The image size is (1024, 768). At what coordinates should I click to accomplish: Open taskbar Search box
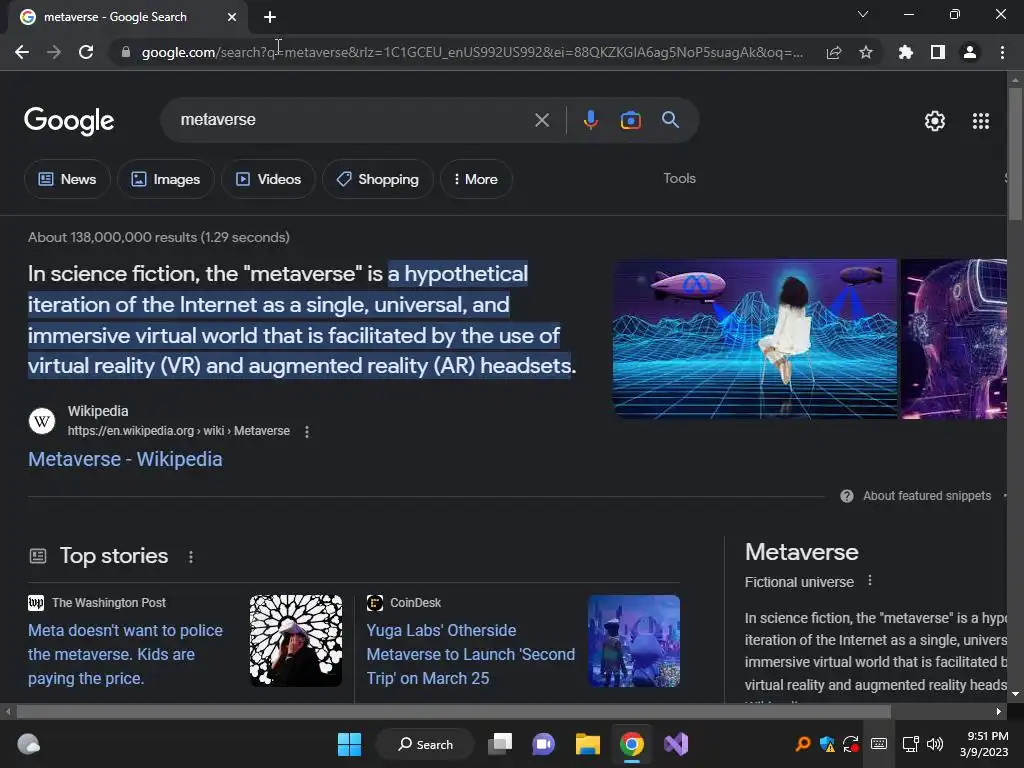click(425, 744)
